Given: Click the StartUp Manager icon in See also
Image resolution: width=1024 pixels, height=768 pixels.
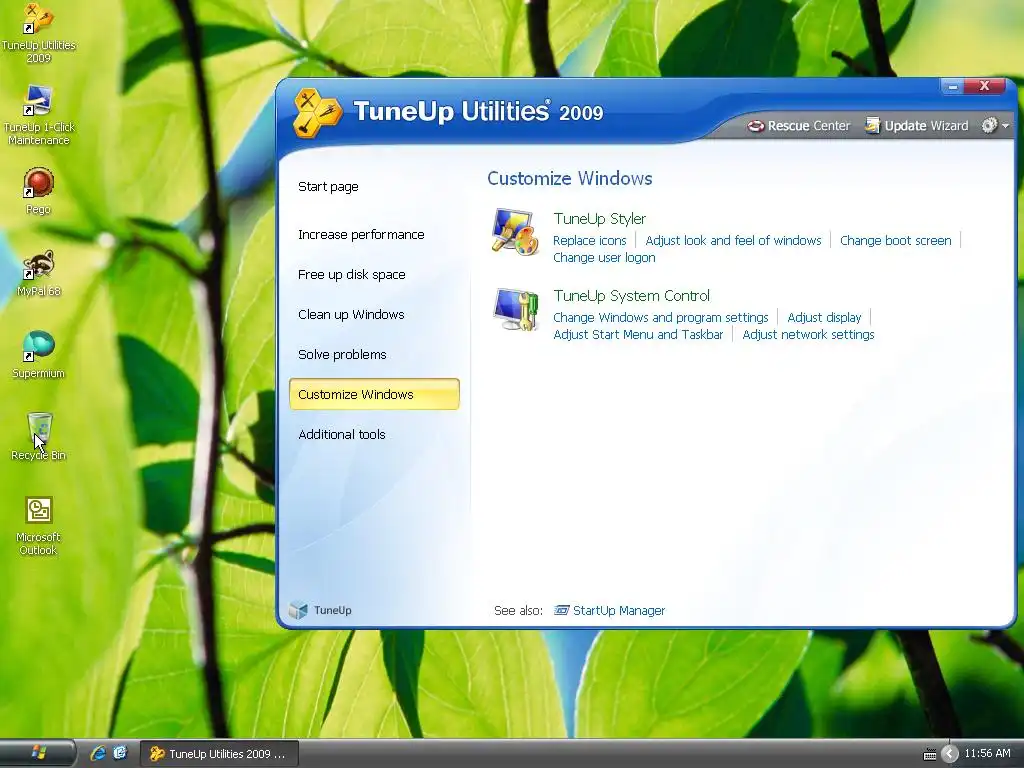Looking at the screenshot, I should point(561,610).
